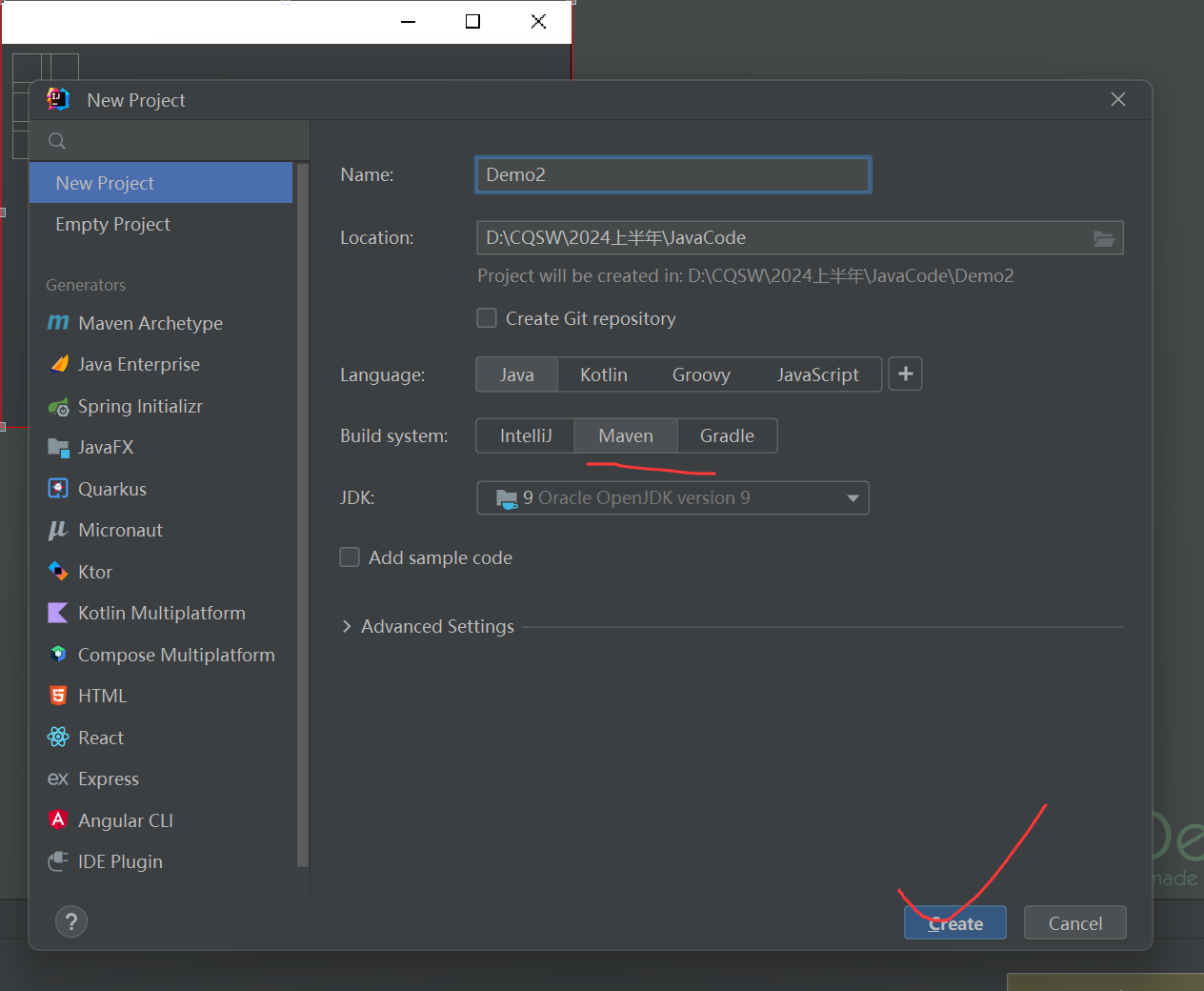Click the Angular CLI icon
Viewport: 1204px width, 991px height.
click(x=58, y=819)
